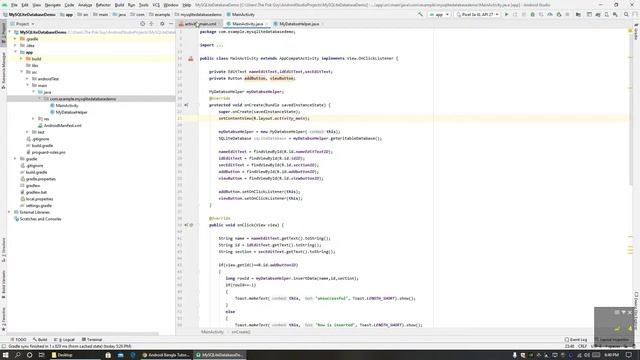Click the Windows taskbar search icon
Screen dimensions: 640x360
[x=18, y=355]
